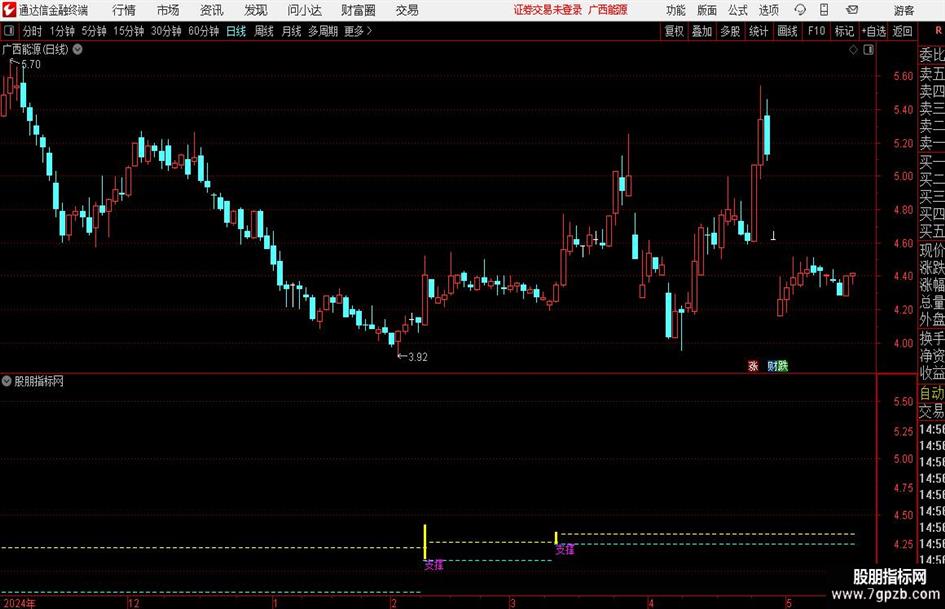945x609 pixels.
Task: Open the 版面 menu
Action: pos(707,10)
